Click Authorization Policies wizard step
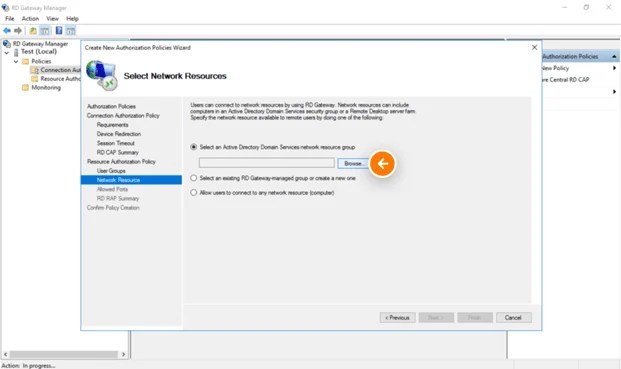The height and width of the screenshot is (369, 621). pos(111,107)
